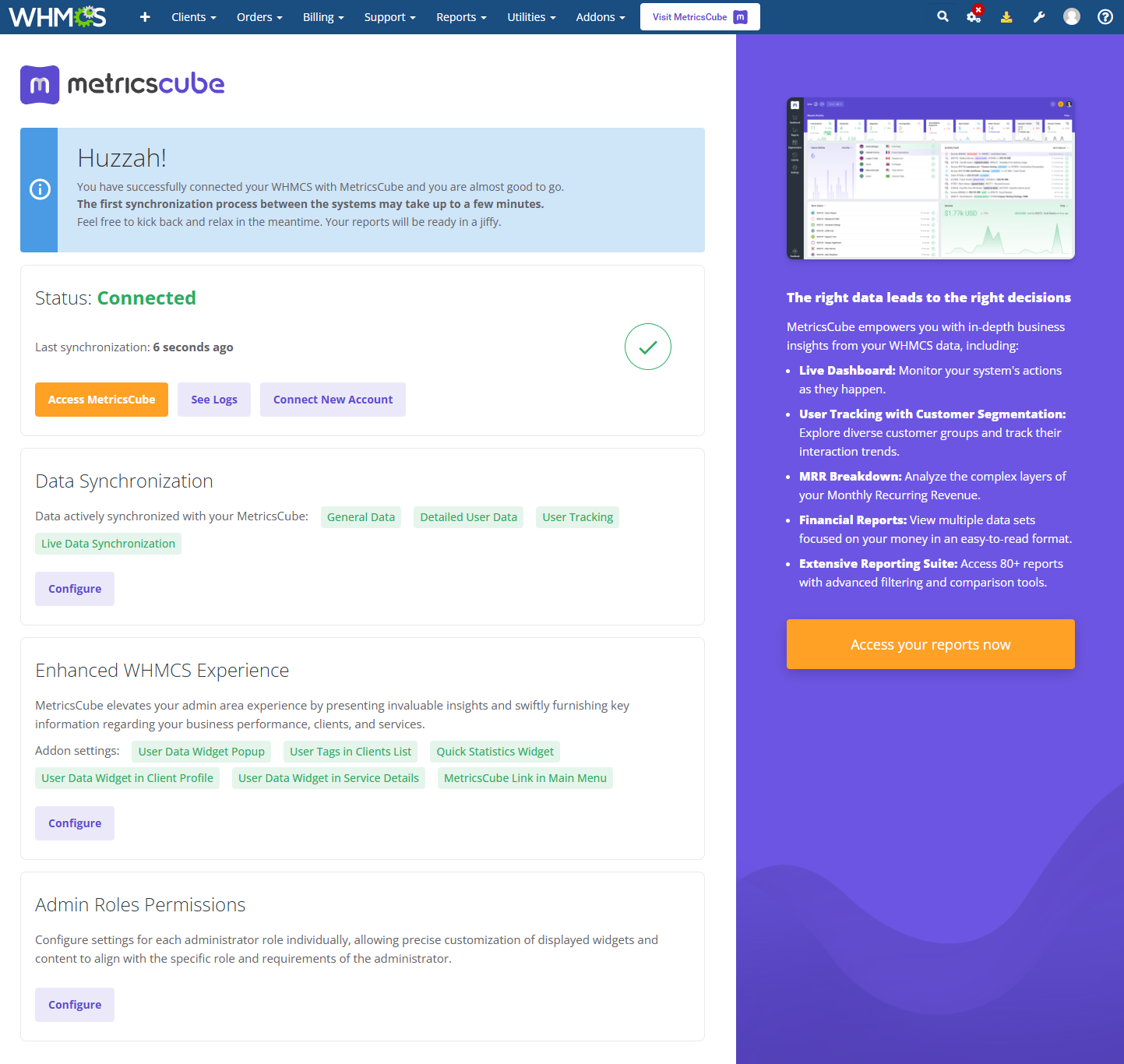Click the yellow download update icon

point(1006,16)
